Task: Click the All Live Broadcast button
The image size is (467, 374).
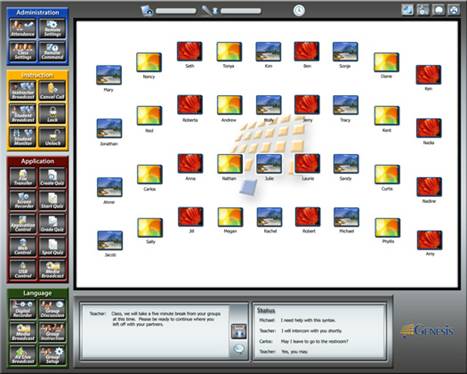Action: [x=23, y=355]
